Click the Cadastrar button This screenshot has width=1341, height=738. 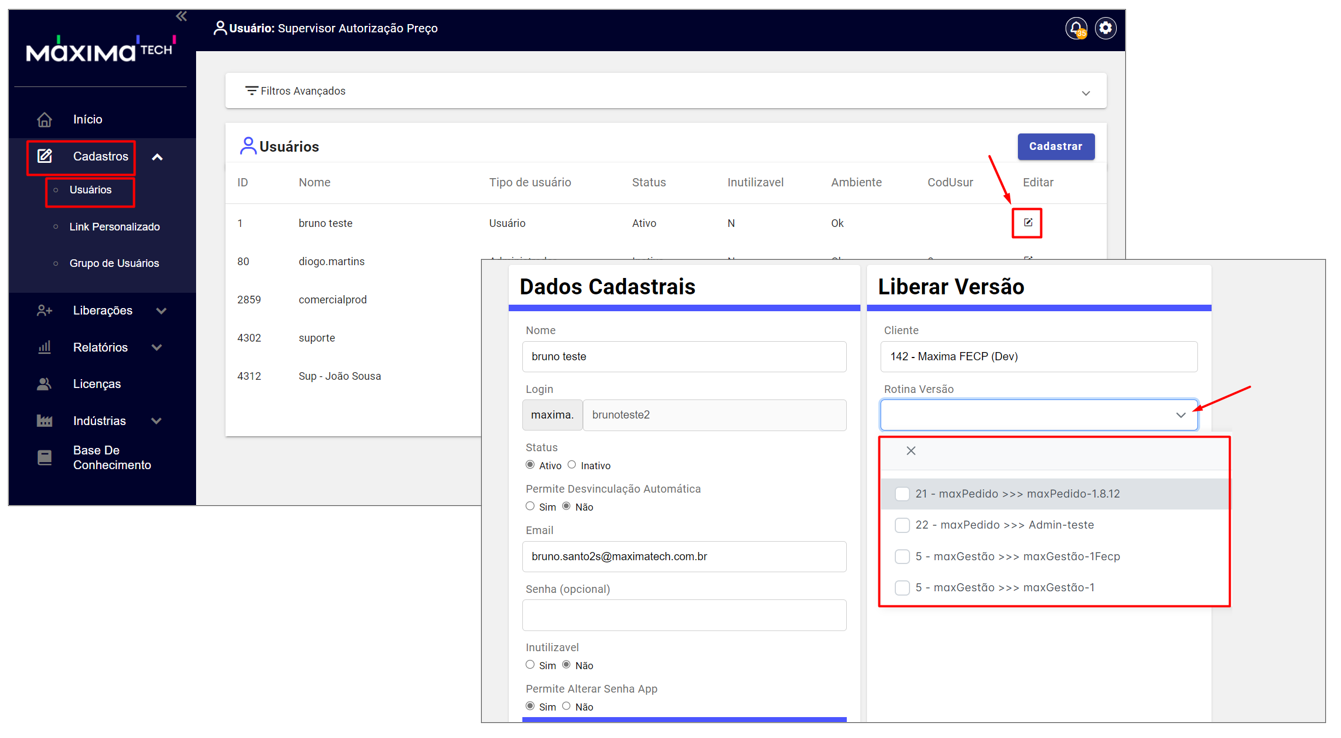pyautogui.click(x=1055, y=147)
